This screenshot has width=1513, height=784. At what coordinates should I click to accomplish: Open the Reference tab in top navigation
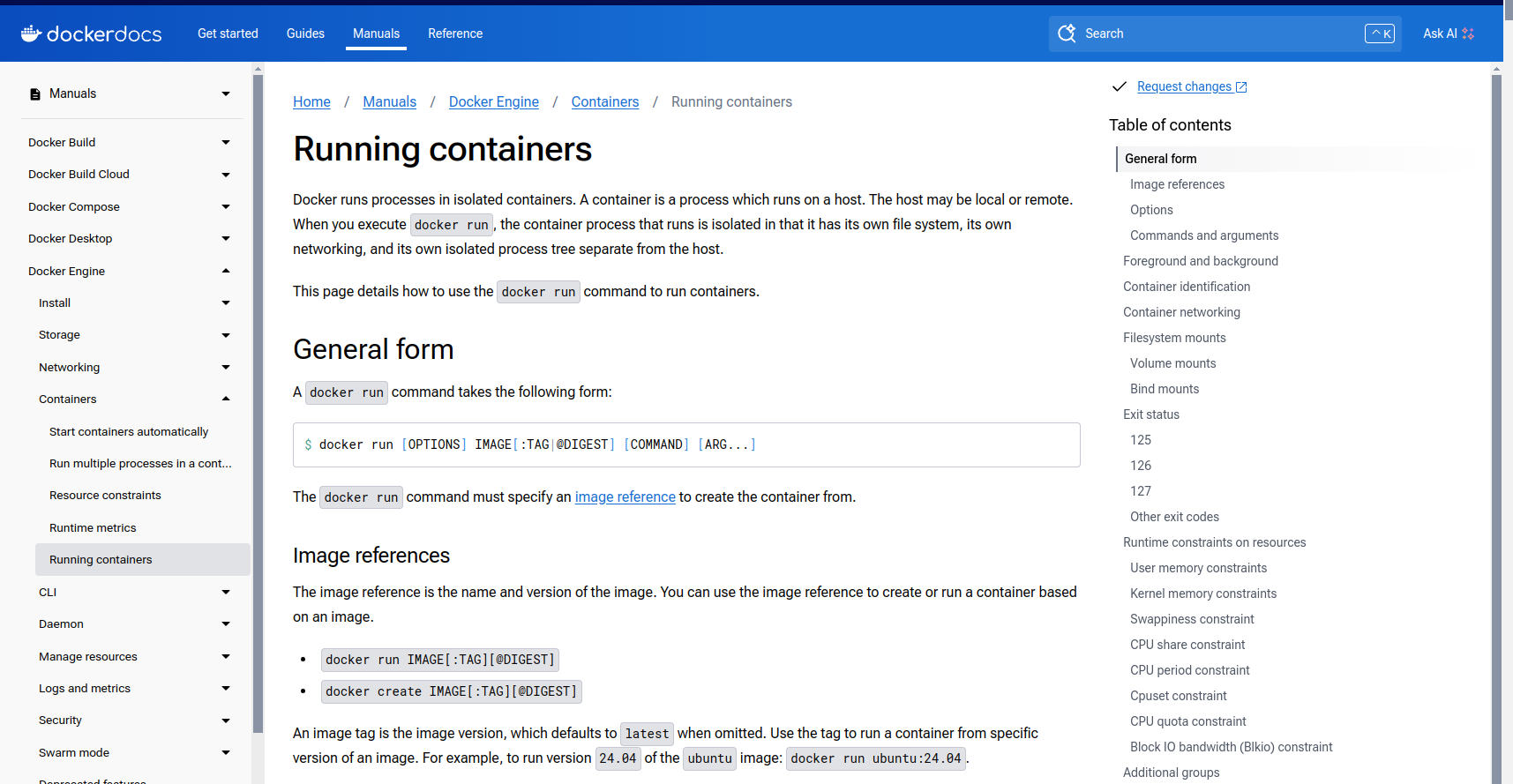pyautogui.click(x=455, y=34)
